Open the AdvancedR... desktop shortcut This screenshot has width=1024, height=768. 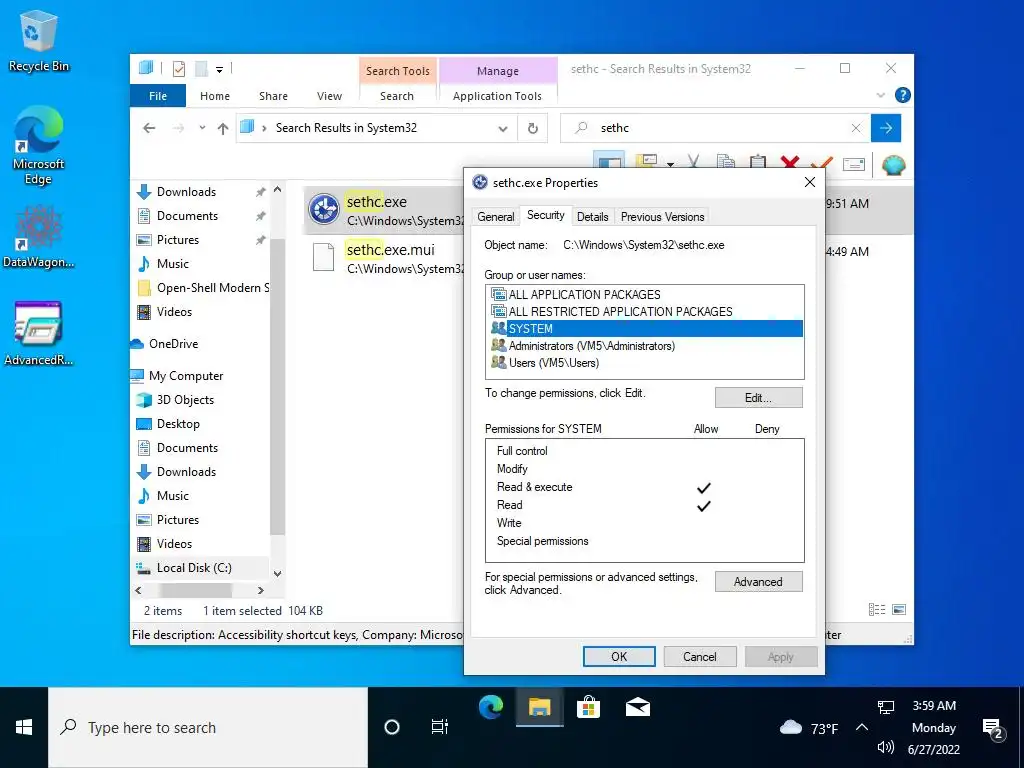(x=39, y=333)
